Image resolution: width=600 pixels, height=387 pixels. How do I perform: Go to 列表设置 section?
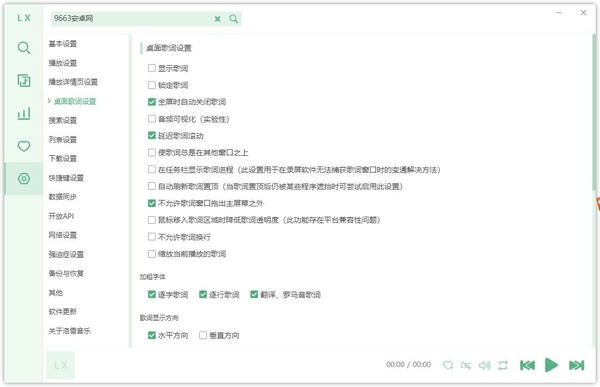click(63, 139)
